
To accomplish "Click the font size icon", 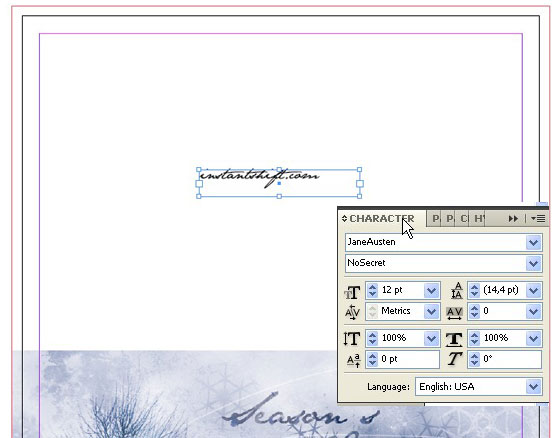I will [352, 292].
